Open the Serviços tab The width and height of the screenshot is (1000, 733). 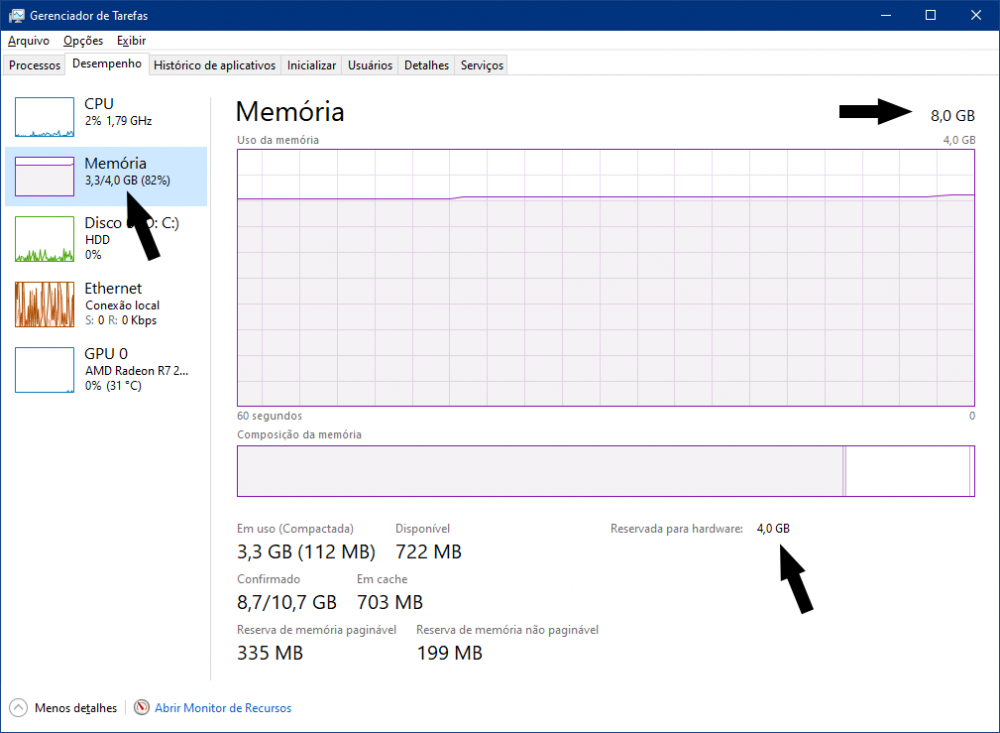pos(482,65)
